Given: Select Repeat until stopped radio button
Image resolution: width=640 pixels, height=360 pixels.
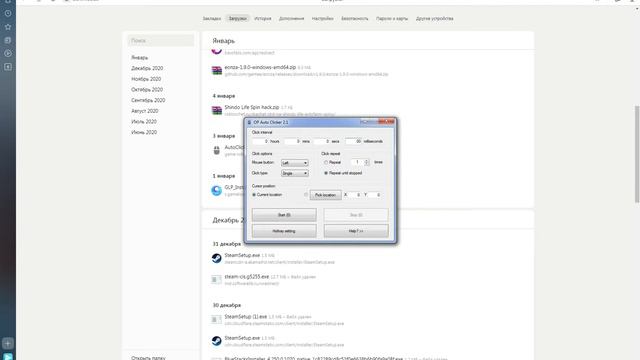Looking at the screenshot, I should (326, 173).
